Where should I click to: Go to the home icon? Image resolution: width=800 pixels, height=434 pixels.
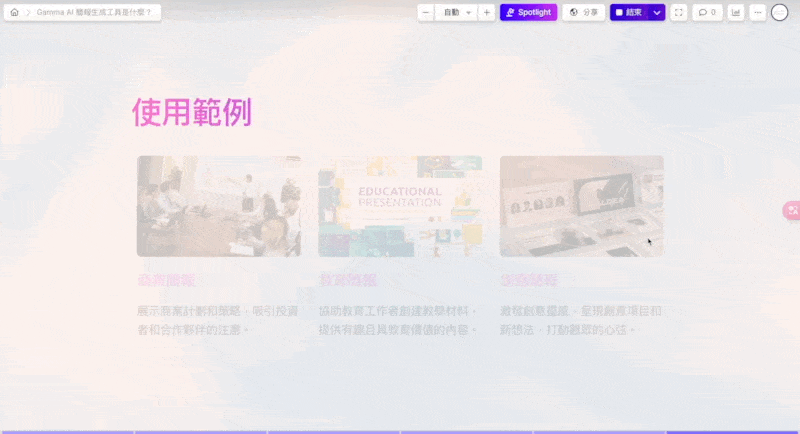(14, 12)
